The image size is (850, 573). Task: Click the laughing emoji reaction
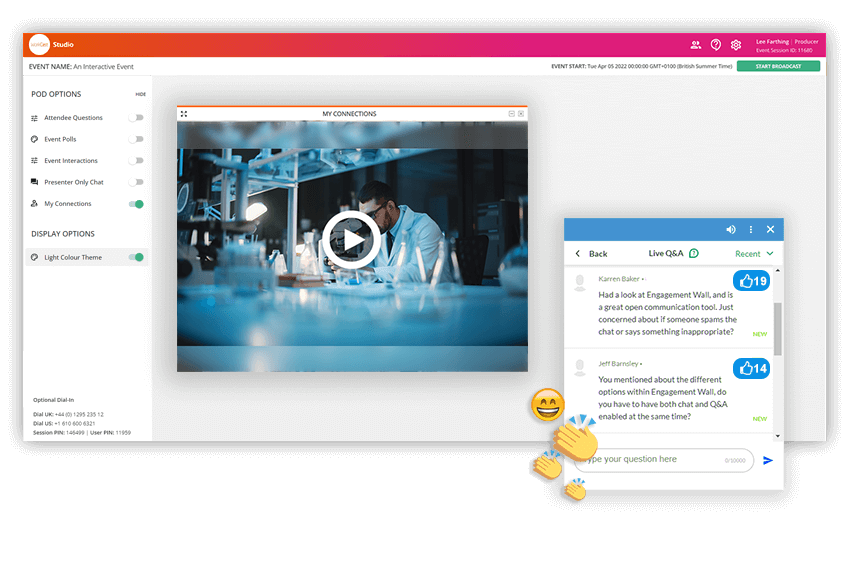(548, 405)
